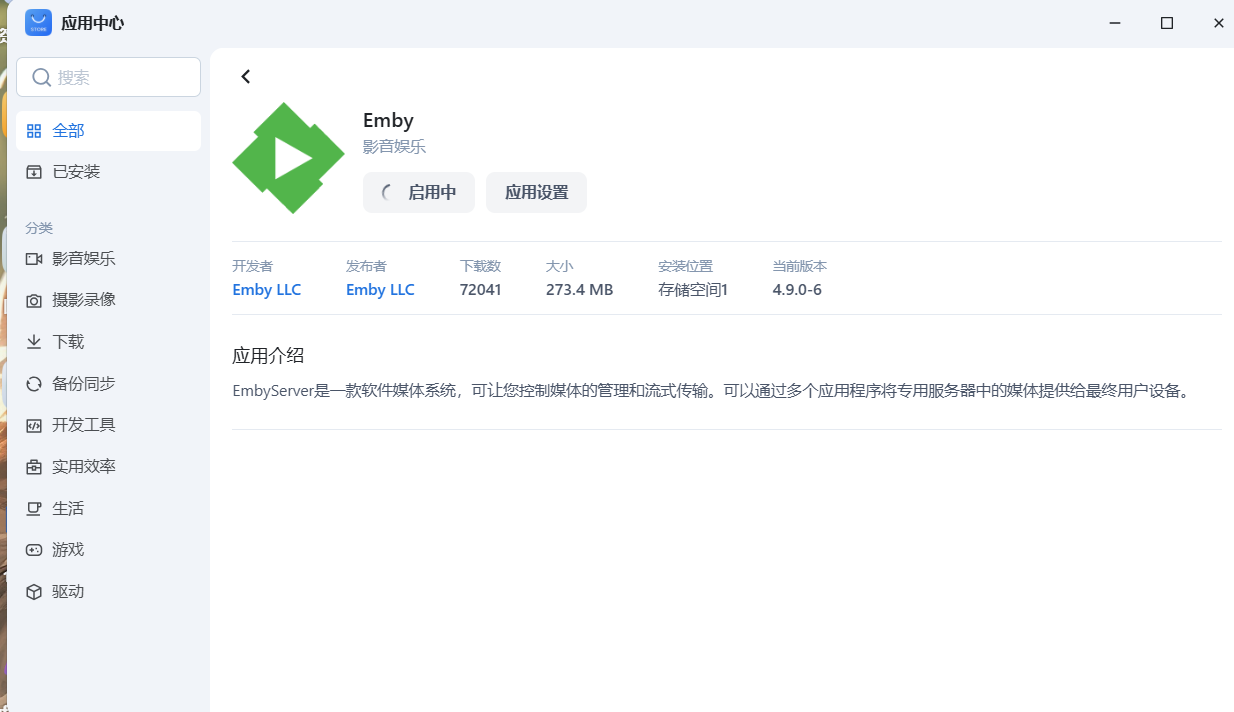Viewport: 1234px width, 712px height.
Task: Click the 应用中心 window title text
Action: pyautogui.click(x=93, y=23)
